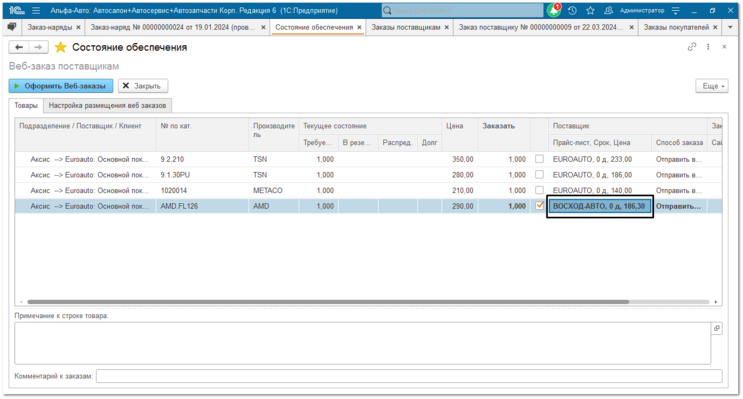Open favorites star in title bar
The width and height of the screenshot is (743, 399).
[x=590, y=10]
